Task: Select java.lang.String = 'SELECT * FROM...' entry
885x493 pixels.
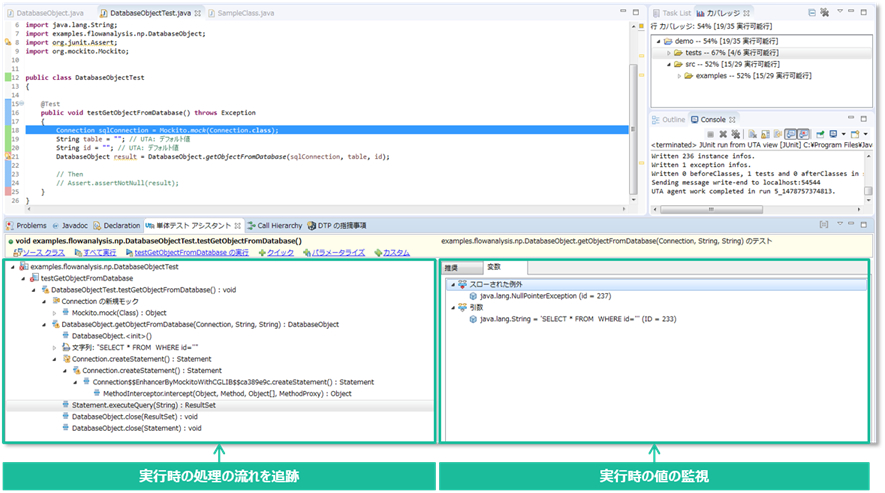Action: point(577,319)
